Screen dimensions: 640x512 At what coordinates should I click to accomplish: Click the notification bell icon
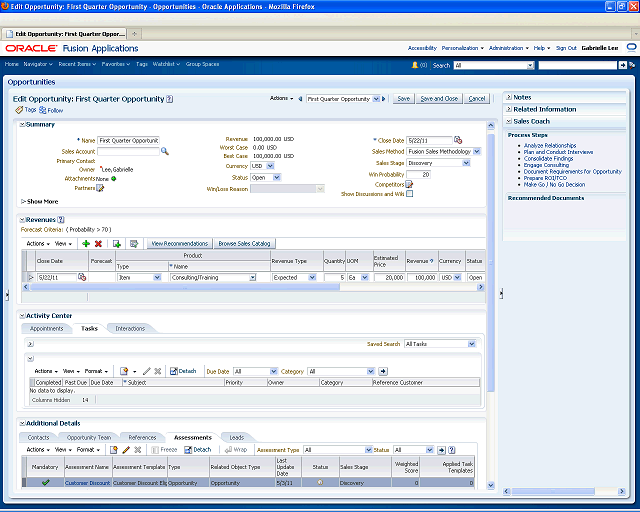pyautogui.click(x=415, y=65)
